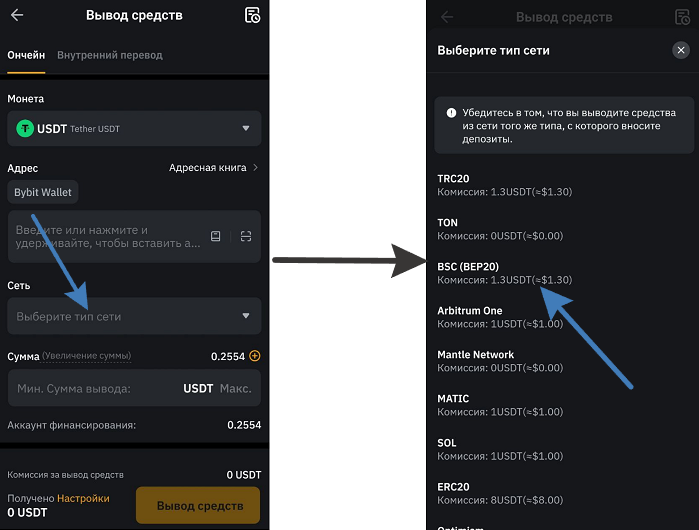Click the Настройки link

pos(83,498)
